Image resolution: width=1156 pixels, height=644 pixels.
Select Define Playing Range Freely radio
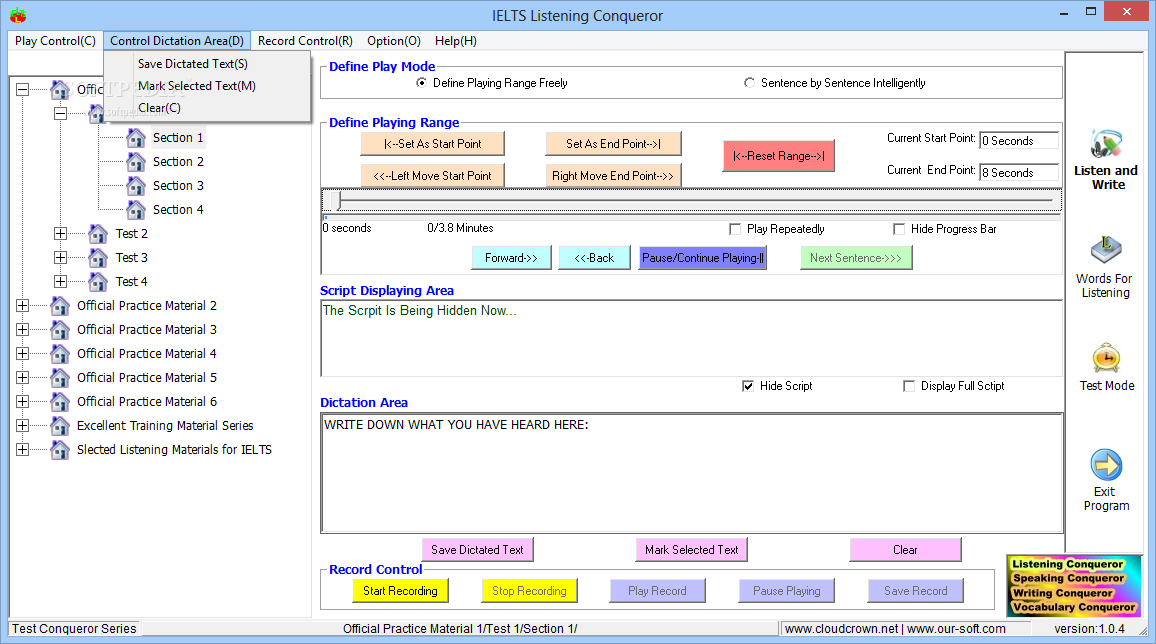tap(421, 83)
